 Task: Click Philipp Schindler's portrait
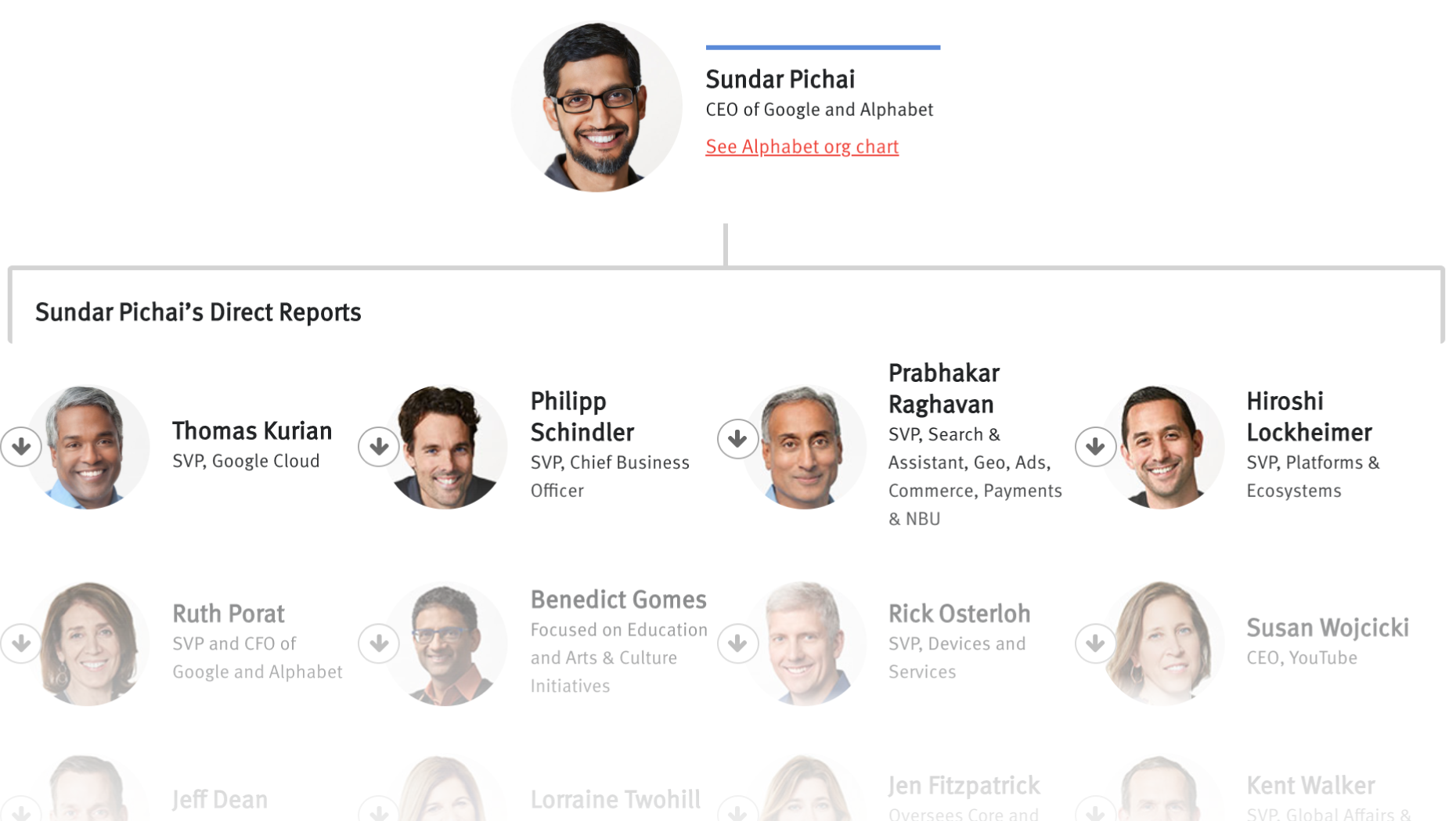[446, 447]
